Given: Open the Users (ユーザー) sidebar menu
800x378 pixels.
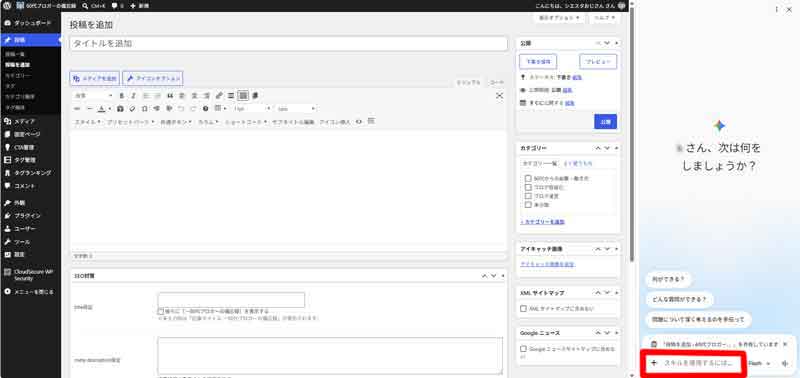Looking at the screenshot, I should (31, 229).
